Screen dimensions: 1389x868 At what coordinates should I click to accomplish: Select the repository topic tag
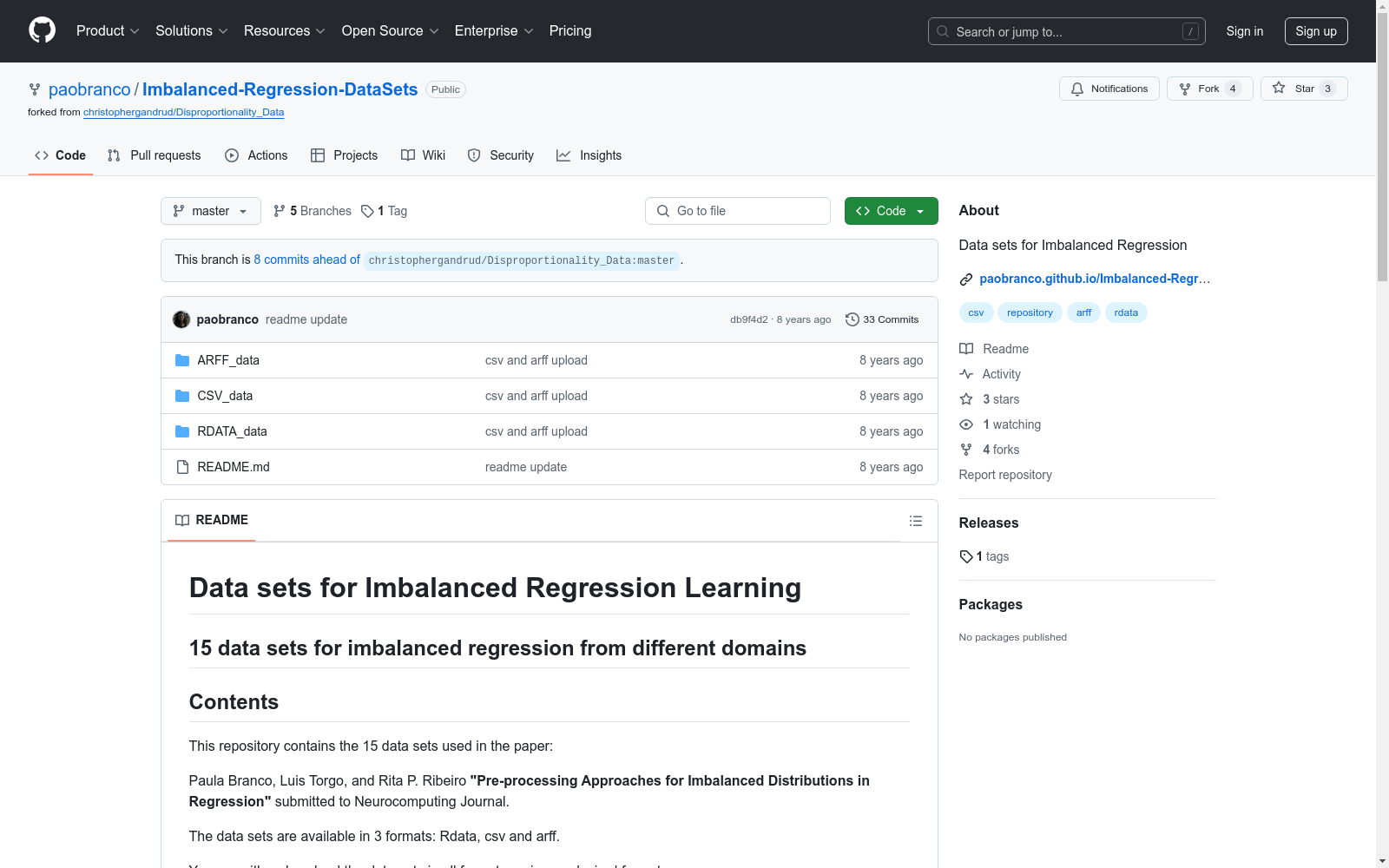click(1030, 312)
